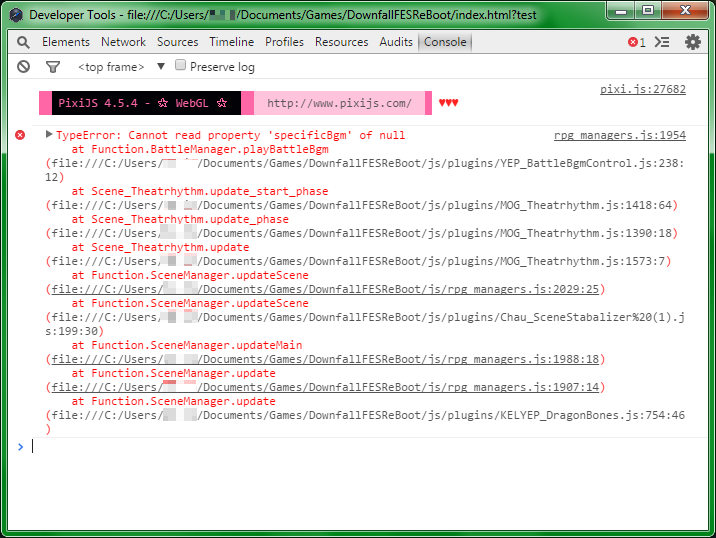Follow the rpg_managers.js:1907:14 link
The height and width of the screenshot is (538, 716).
325,387
